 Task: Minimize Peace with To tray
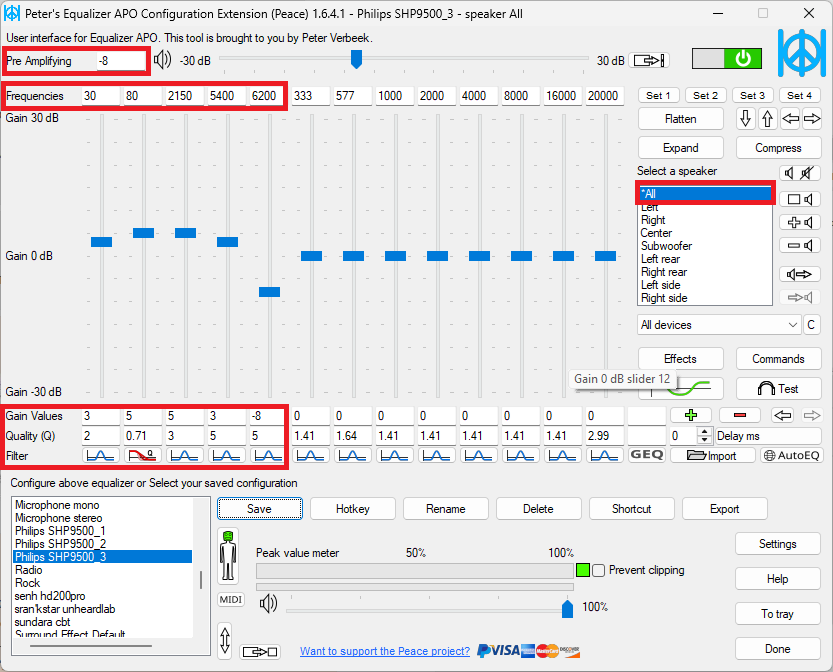[x=778, y=614]
